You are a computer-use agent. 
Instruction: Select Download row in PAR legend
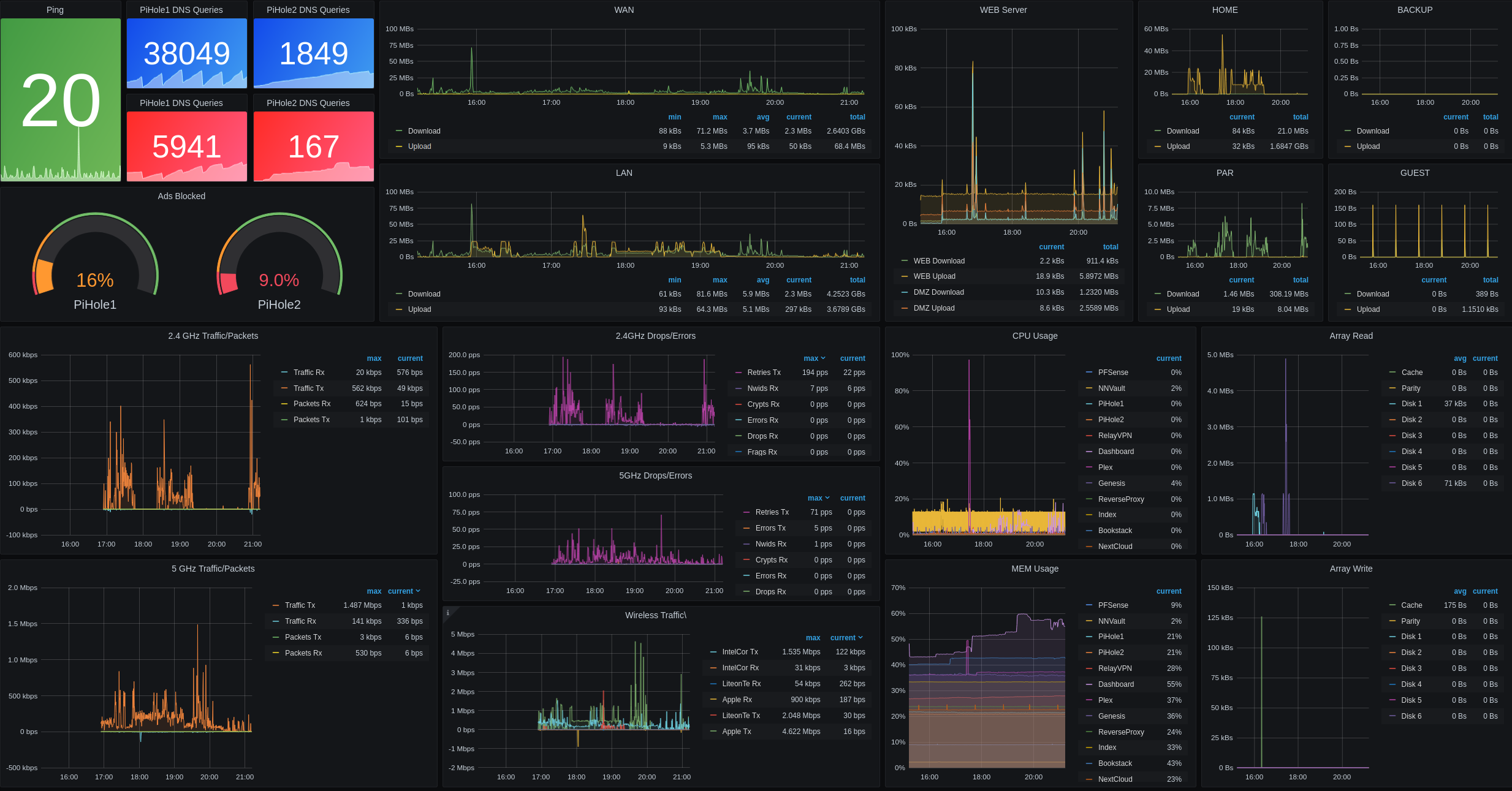coord(1231,294)
